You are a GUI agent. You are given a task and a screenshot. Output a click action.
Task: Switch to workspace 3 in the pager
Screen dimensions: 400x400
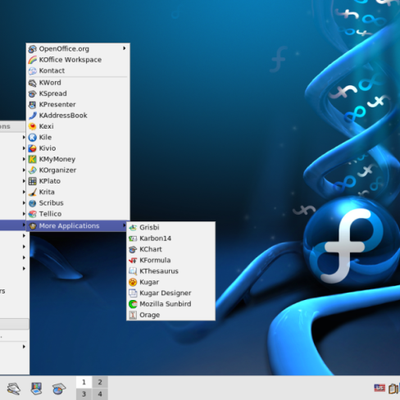[84, 394]
